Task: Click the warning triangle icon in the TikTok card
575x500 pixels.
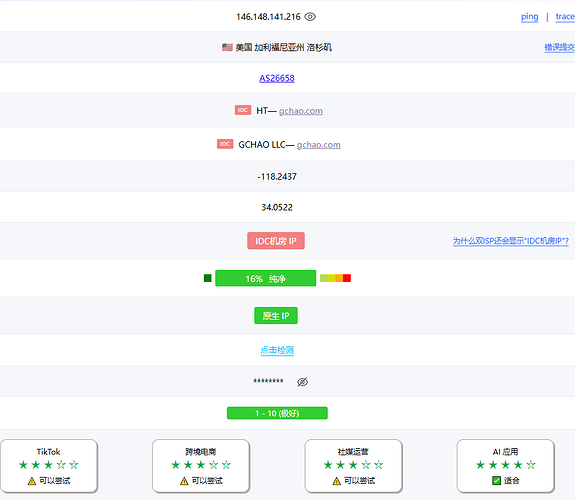Action: click(x=32, y=481)
